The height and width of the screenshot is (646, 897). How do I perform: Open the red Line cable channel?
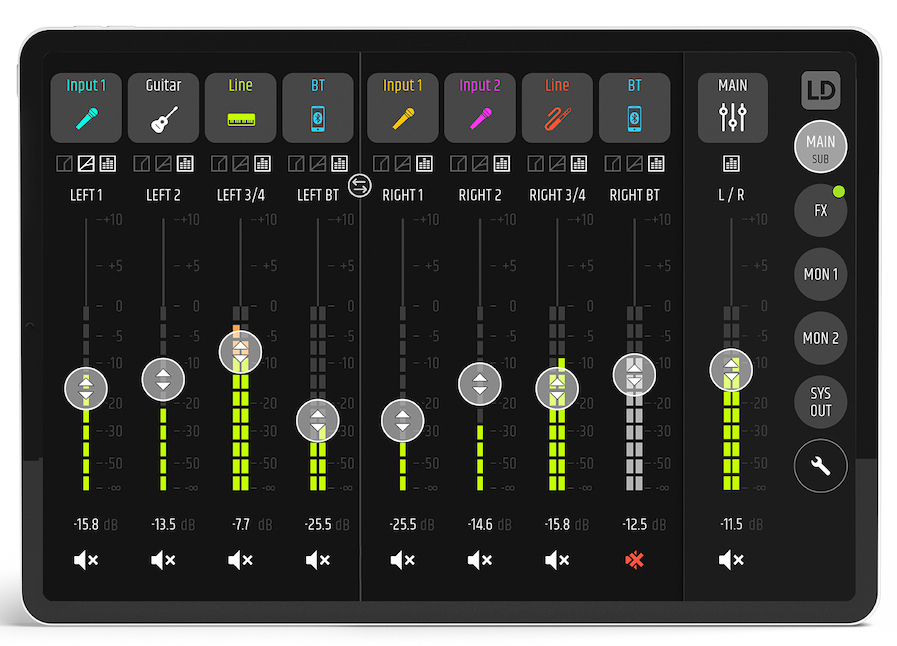(x=557, y=108)
